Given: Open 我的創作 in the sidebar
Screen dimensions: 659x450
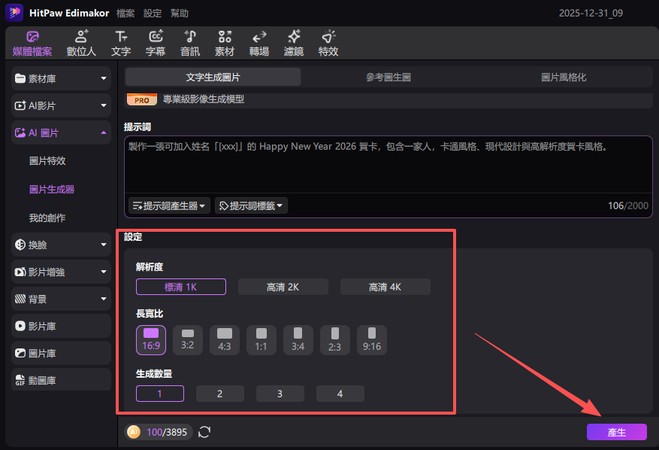Looking at the screenshot, I should click(47, 218).
